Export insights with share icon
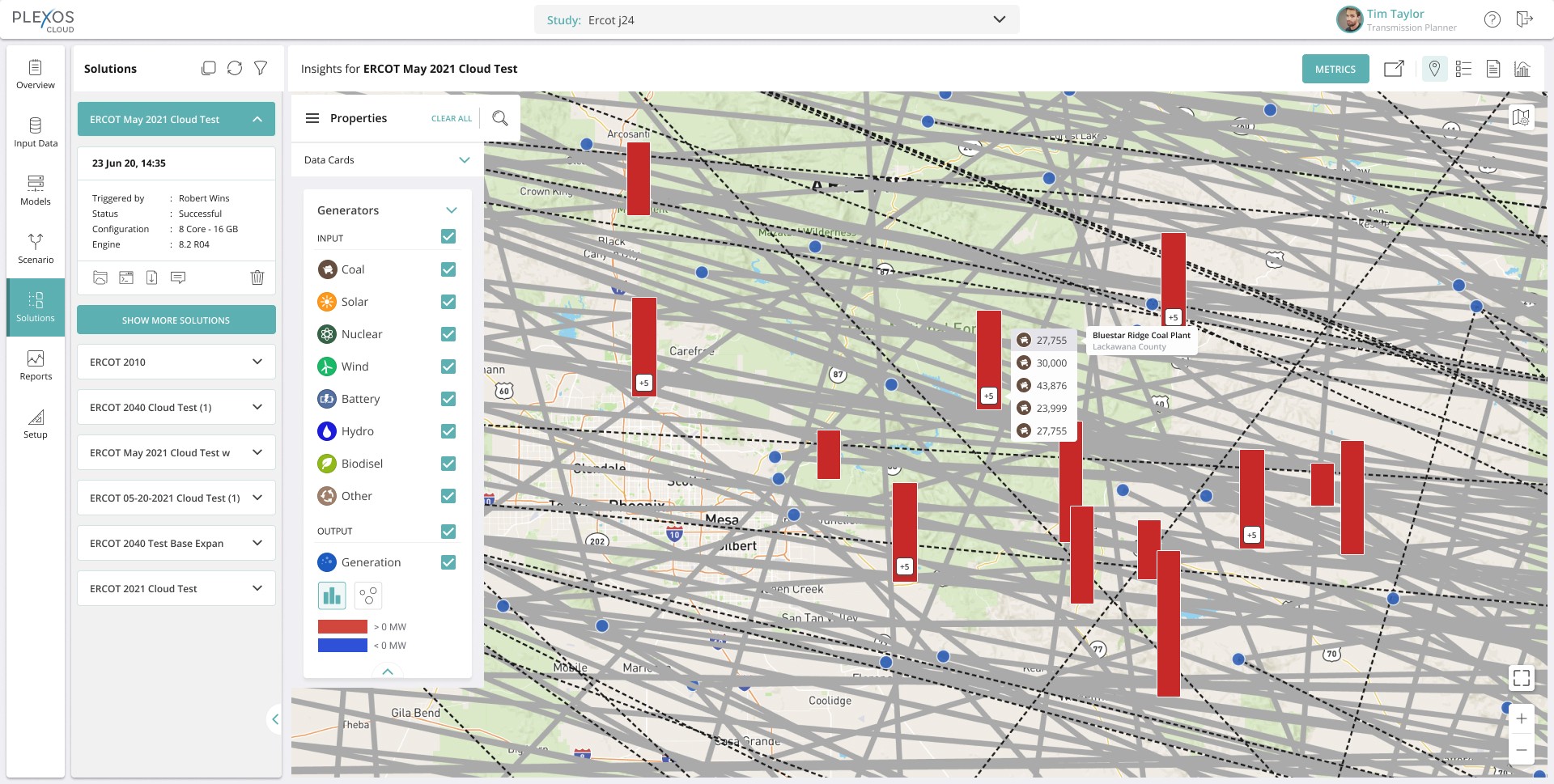 tap(1394, 69)
